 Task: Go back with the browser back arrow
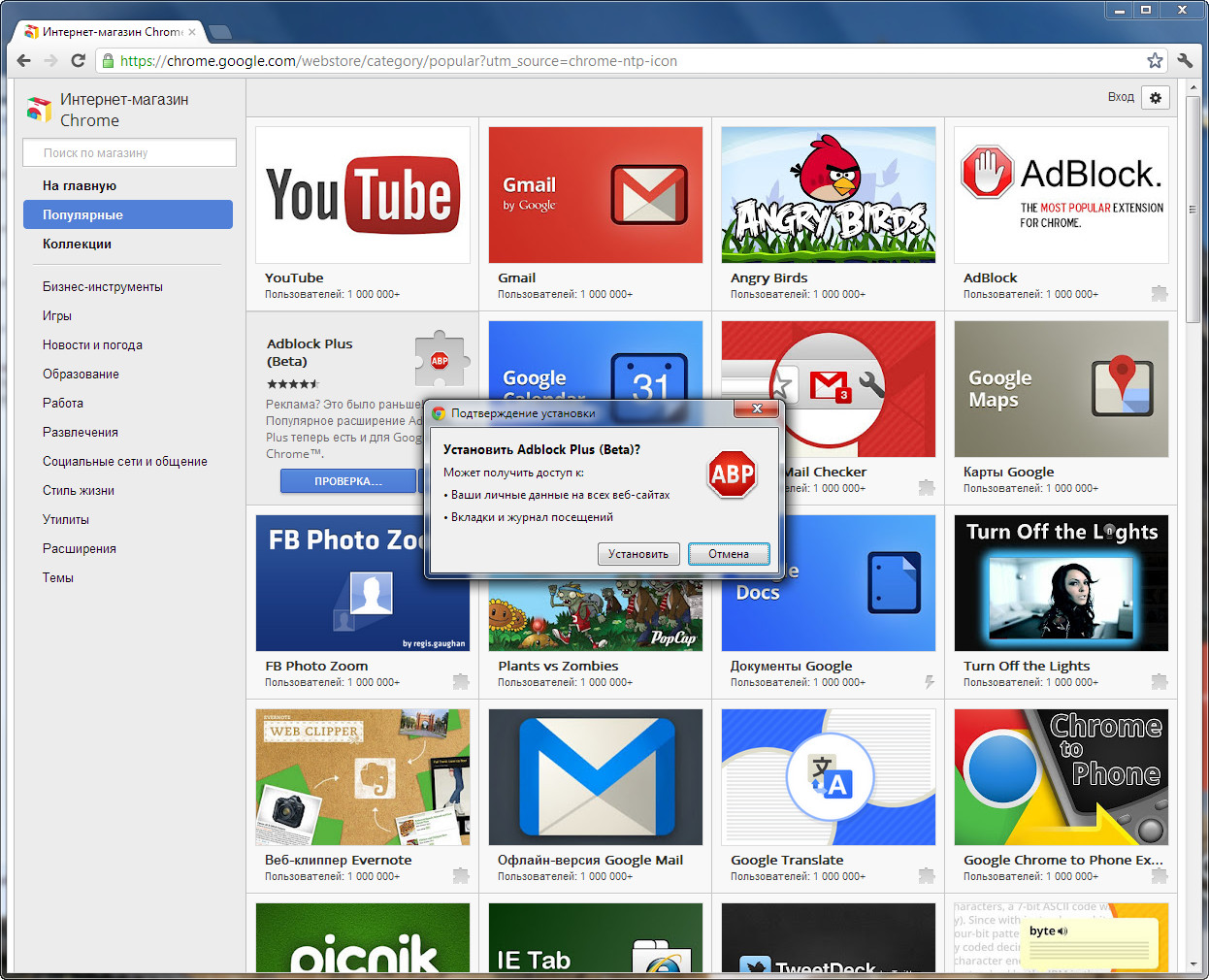coord(24,60)
